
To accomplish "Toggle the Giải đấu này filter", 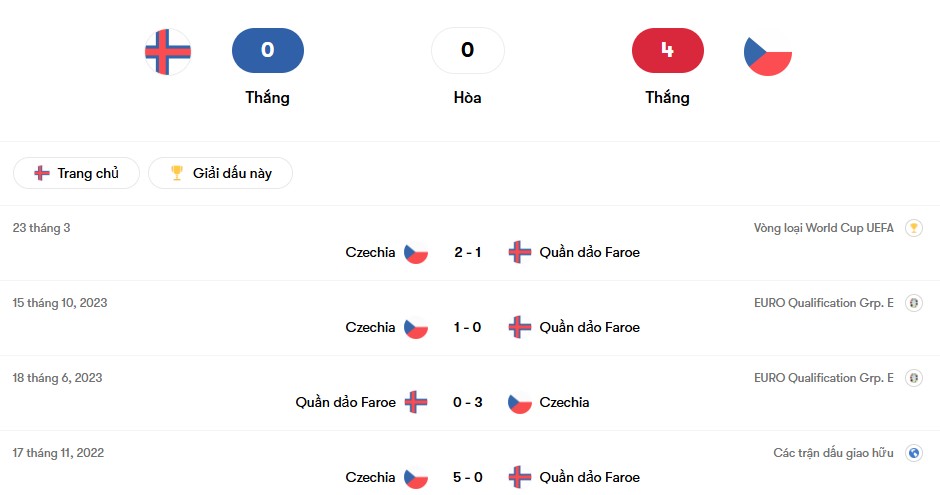I will coord(220,173).
